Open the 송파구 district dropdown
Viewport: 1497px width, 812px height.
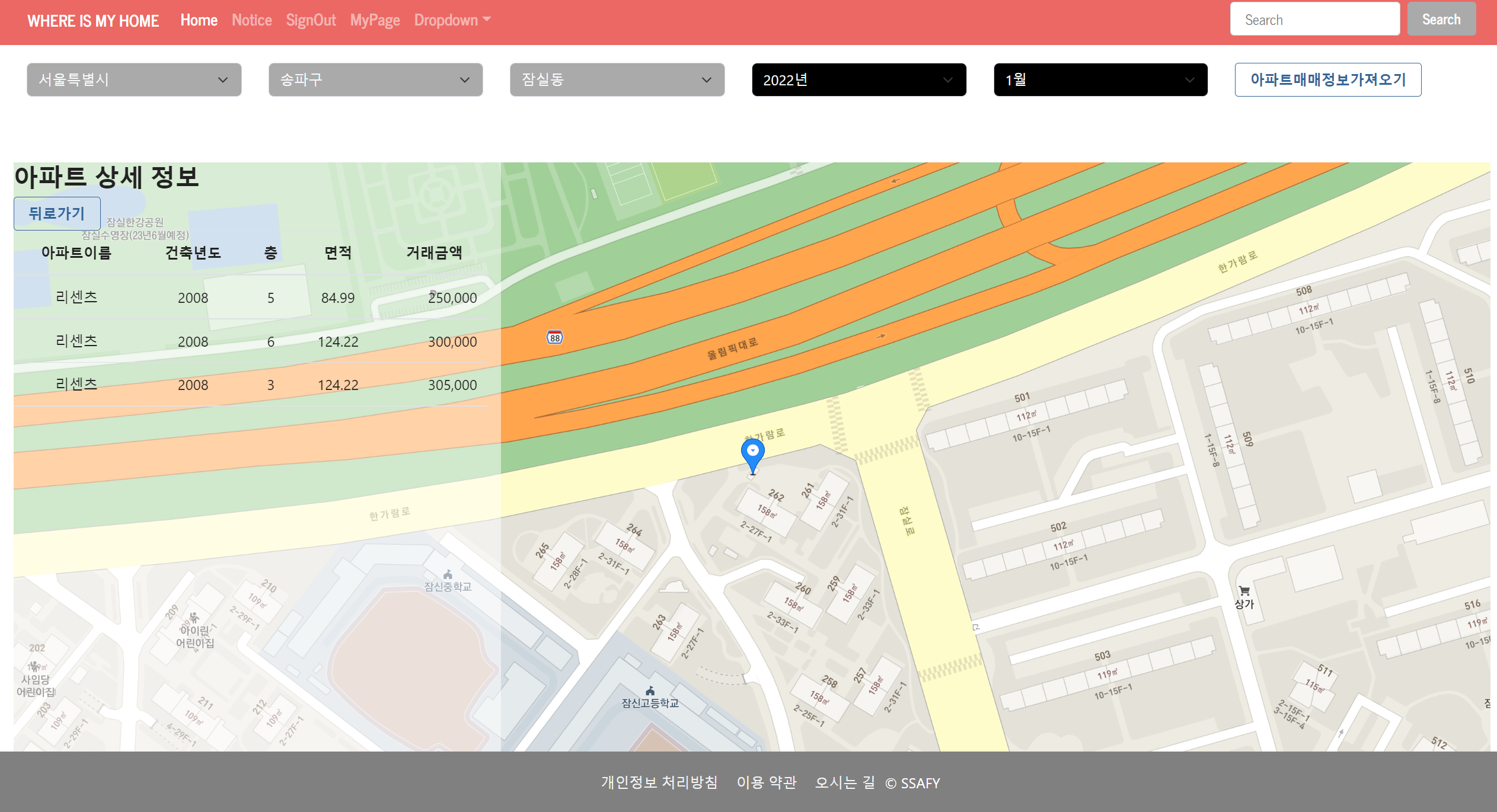[x=375, y=80]
